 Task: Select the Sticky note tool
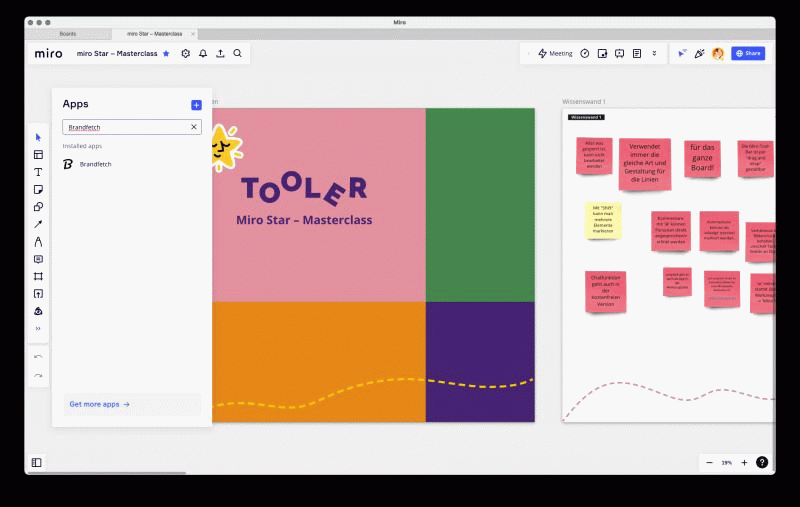click(38, 189)
